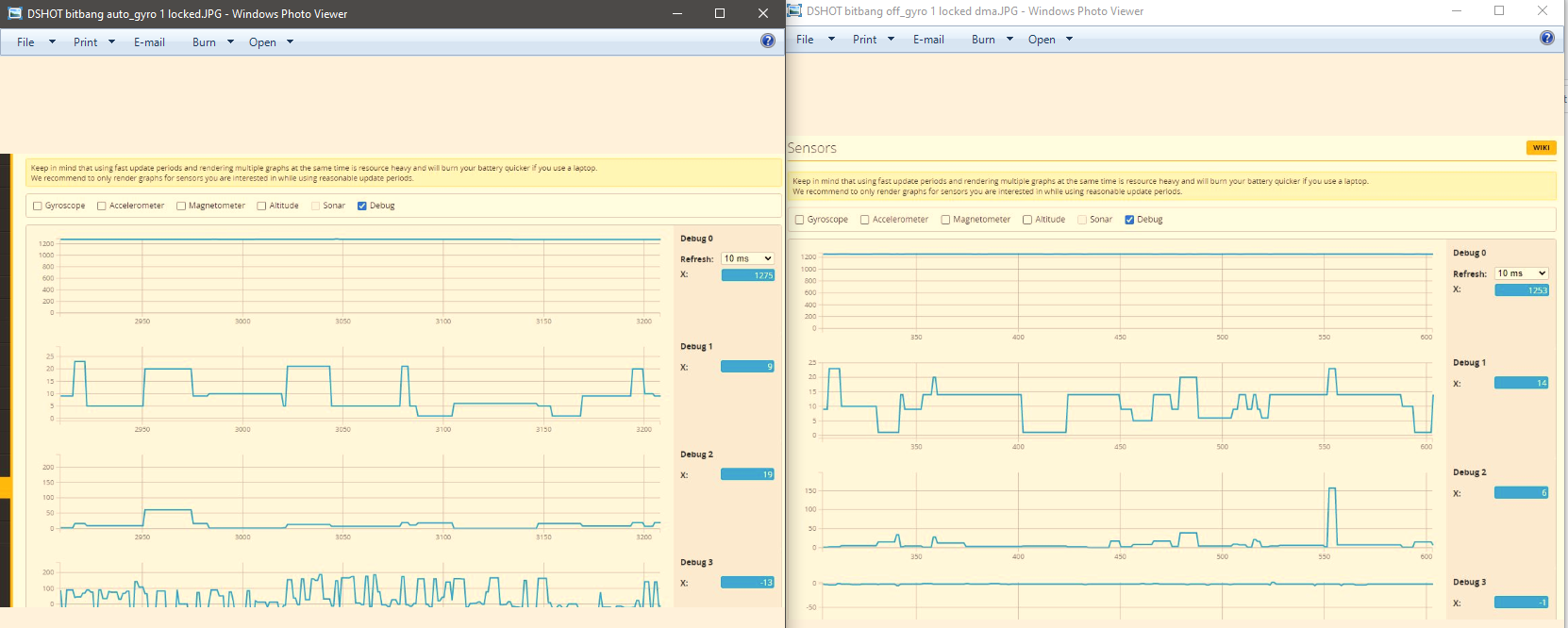Click Photo Viewer app icon in left title bar
Screen dimensions: 1568x628
(x=15, y=13)
